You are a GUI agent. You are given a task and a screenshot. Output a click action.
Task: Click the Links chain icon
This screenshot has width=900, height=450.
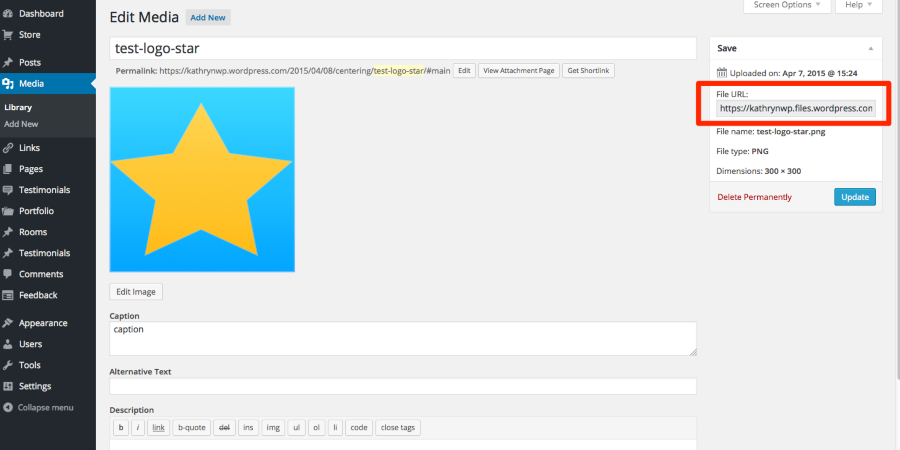(x=7, y=148)
